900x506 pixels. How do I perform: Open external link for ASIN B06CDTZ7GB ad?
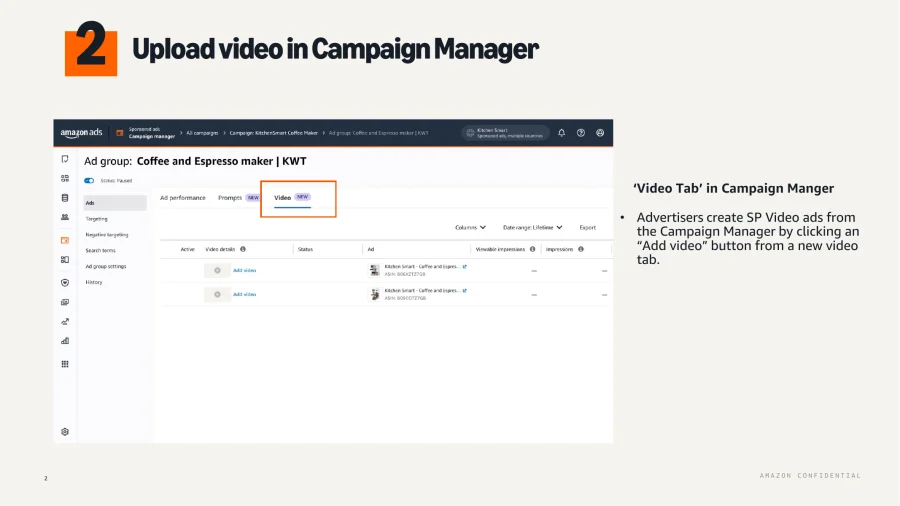point(464,290)
